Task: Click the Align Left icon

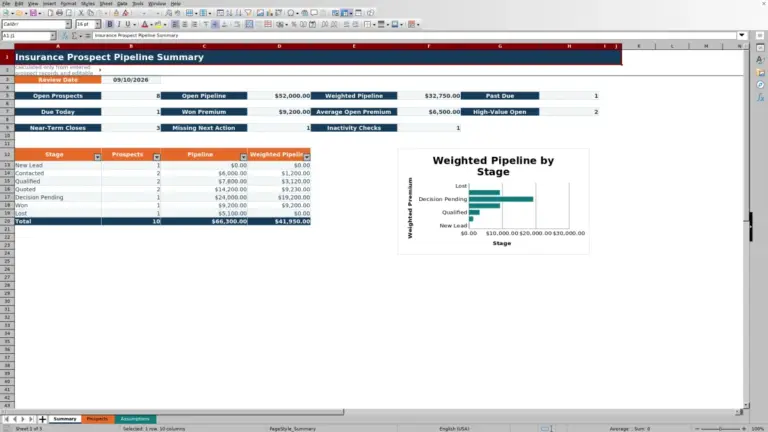Action: click(175, 24)
